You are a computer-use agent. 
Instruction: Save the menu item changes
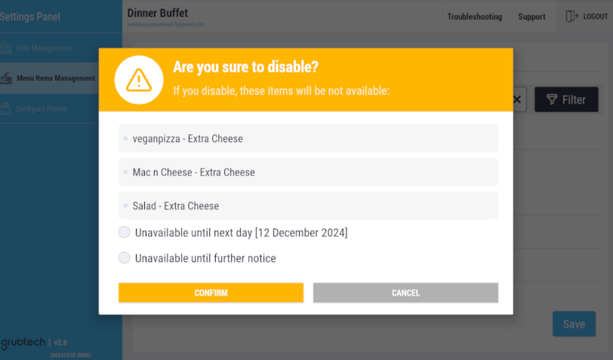point(574,324)
